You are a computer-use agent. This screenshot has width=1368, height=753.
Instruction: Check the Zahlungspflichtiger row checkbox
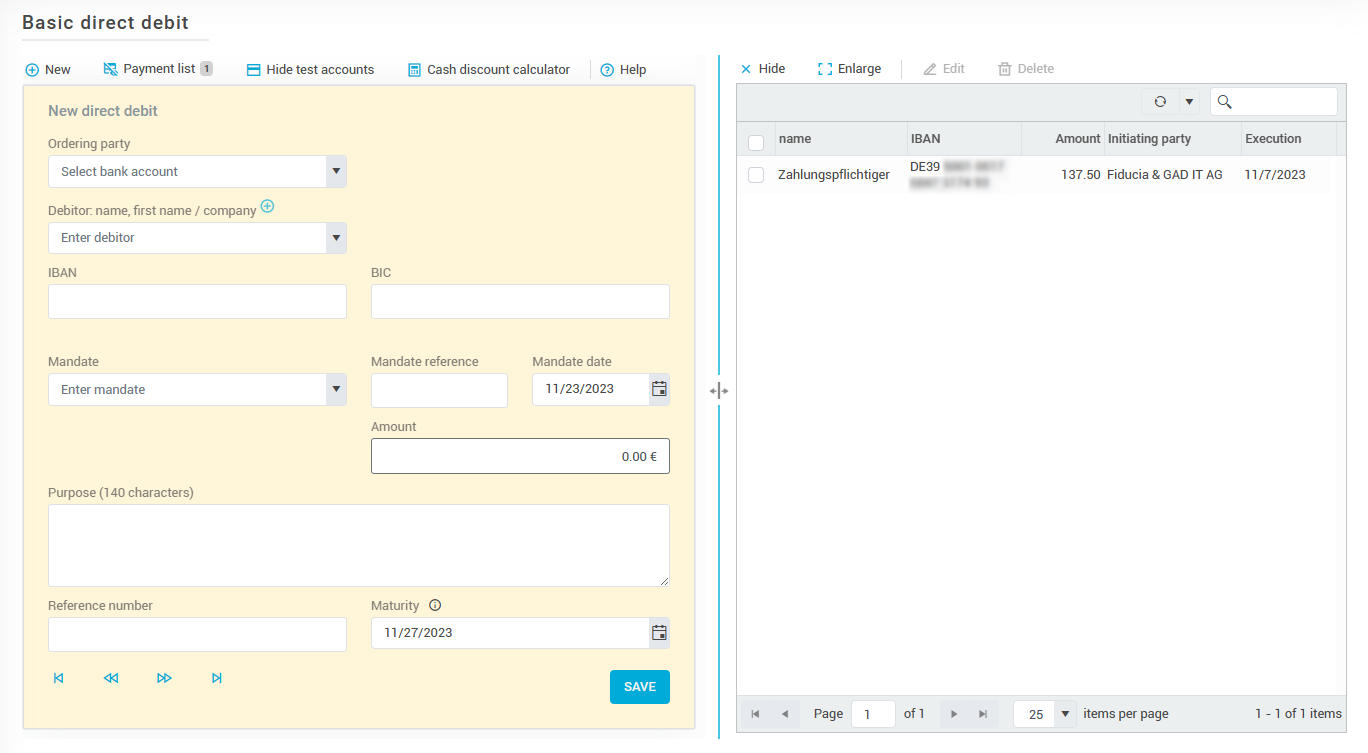point(756,175)
